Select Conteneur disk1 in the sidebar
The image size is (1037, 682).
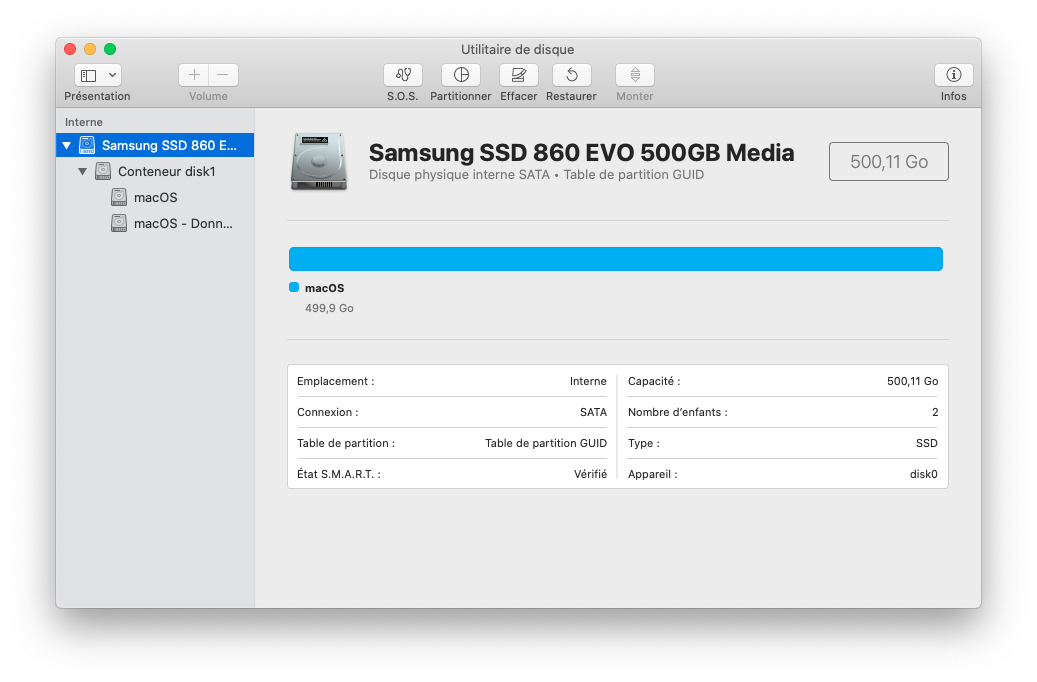click(x=166, y=172)
